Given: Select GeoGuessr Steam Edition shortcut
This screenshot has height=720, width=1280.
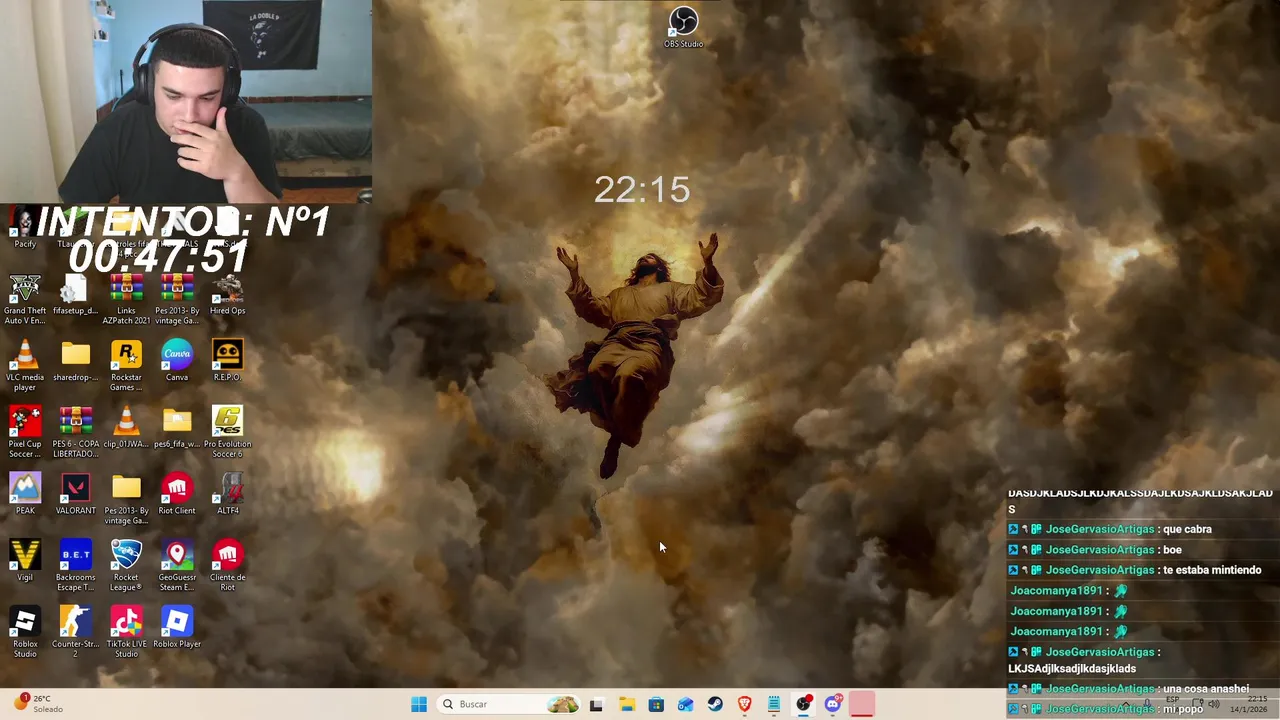Looking at the screenshot, I should pyautogui.click(x=177, y=566).
